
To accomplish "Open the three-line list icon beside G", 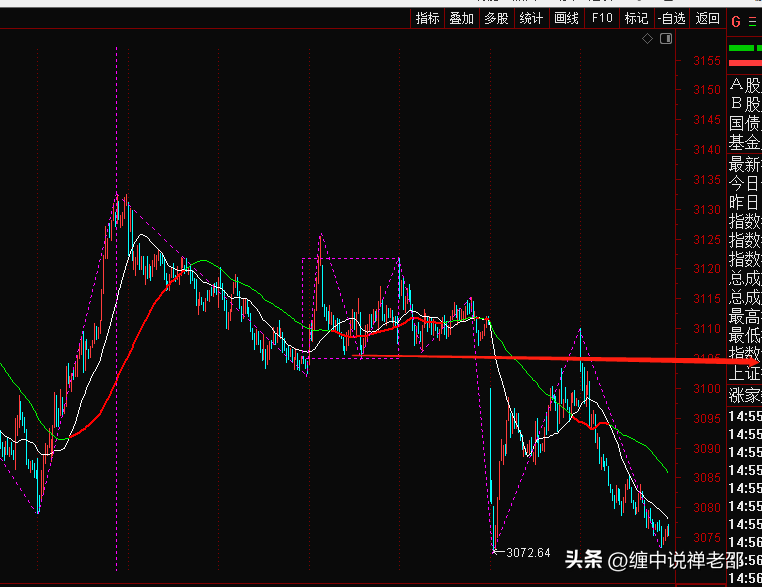I will tap(753, 22).
